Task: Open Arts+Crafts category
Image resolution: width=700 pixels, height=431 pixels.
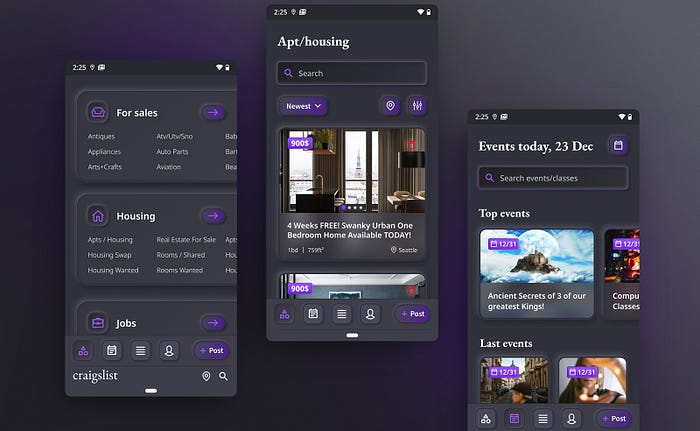Action: [104, 167]
